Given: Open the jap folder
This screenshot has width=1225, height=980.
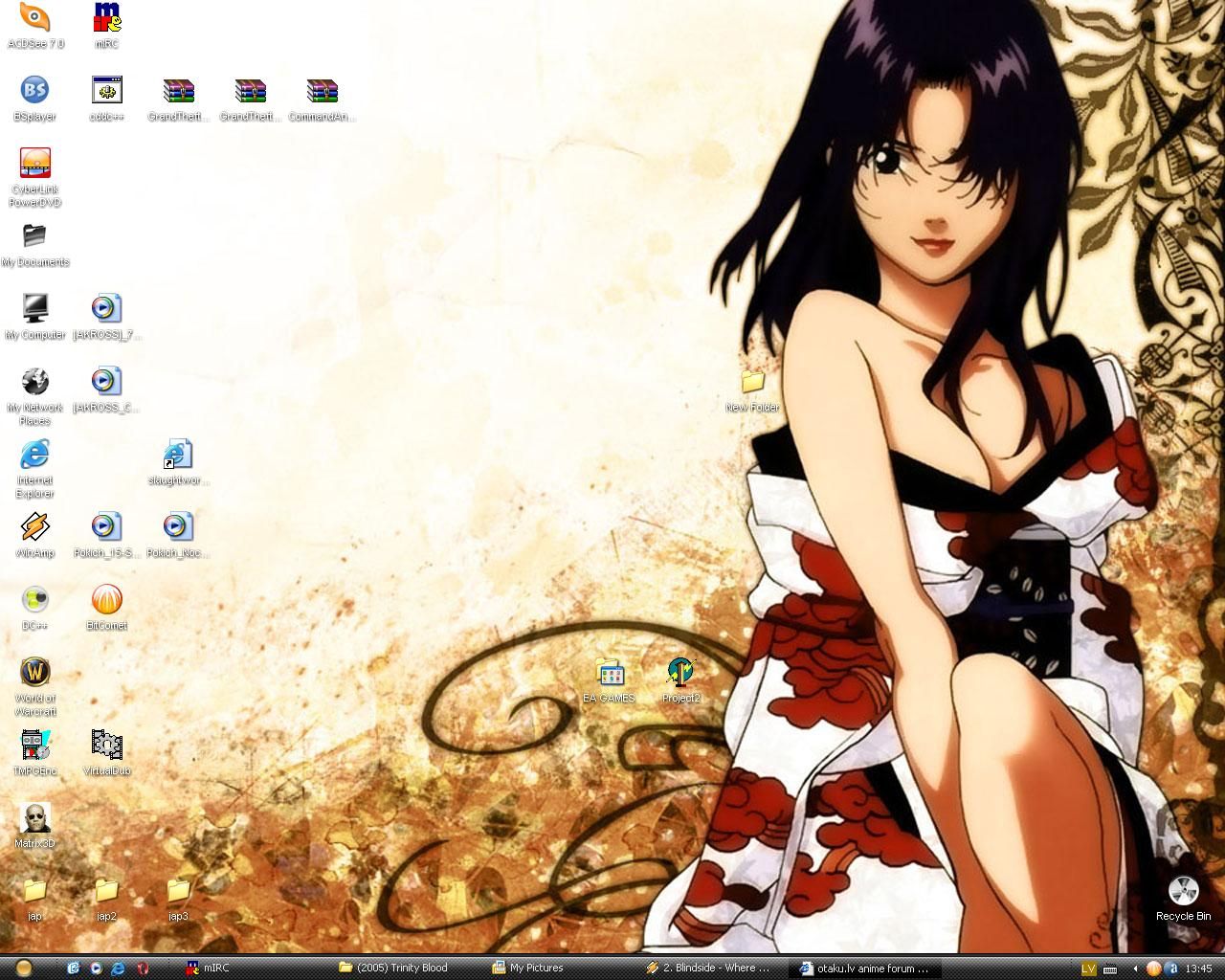Looking at the screenshot, I should pos(34,899).
